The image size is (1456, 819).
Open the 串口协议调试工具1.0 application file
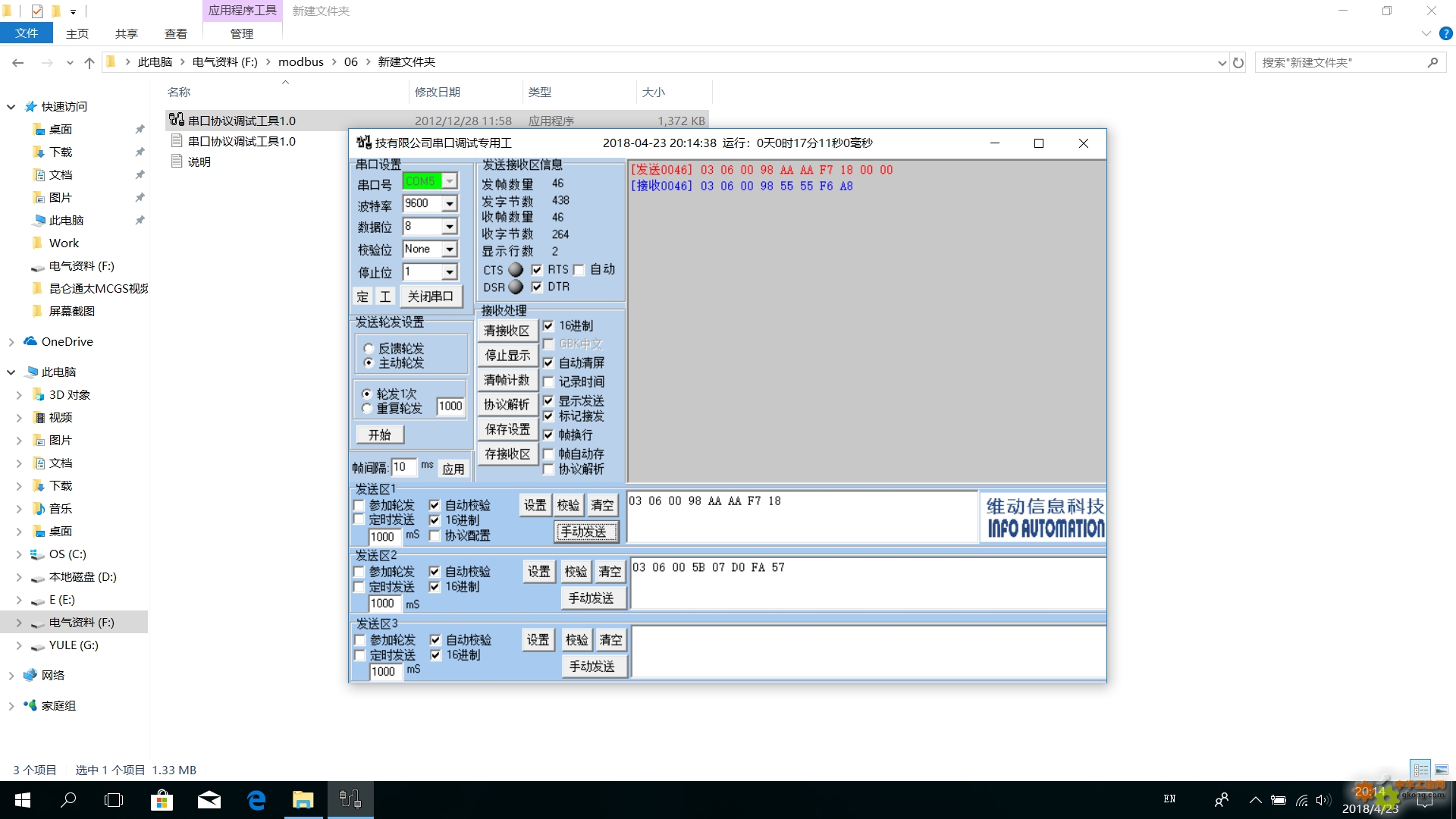point(241,121)
